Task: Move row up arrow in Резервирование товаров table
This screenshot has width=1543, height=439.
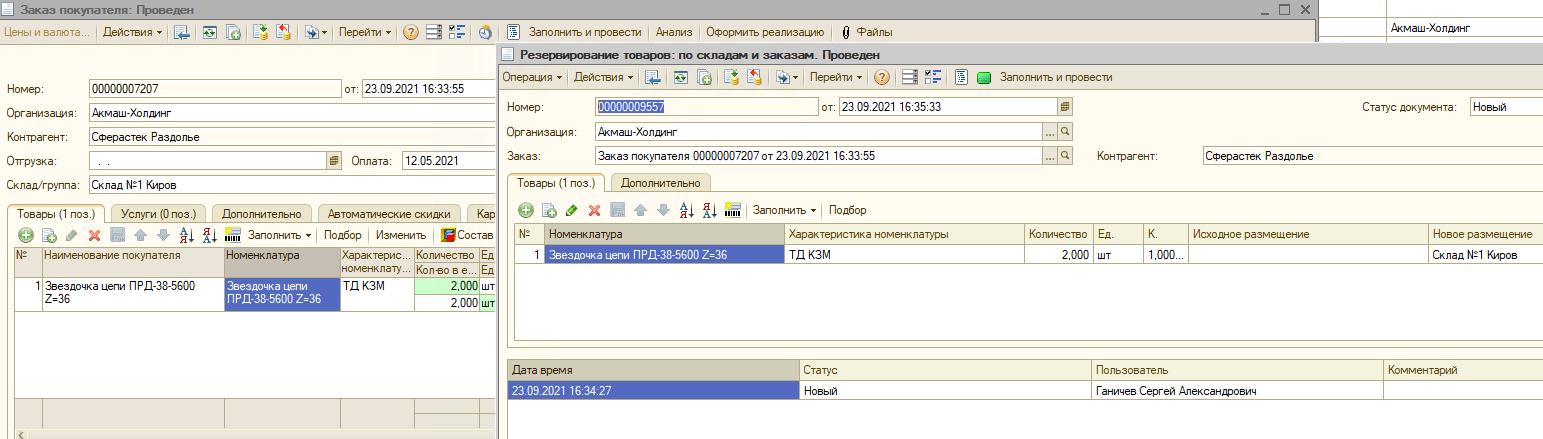Action: tap(641, 210)
